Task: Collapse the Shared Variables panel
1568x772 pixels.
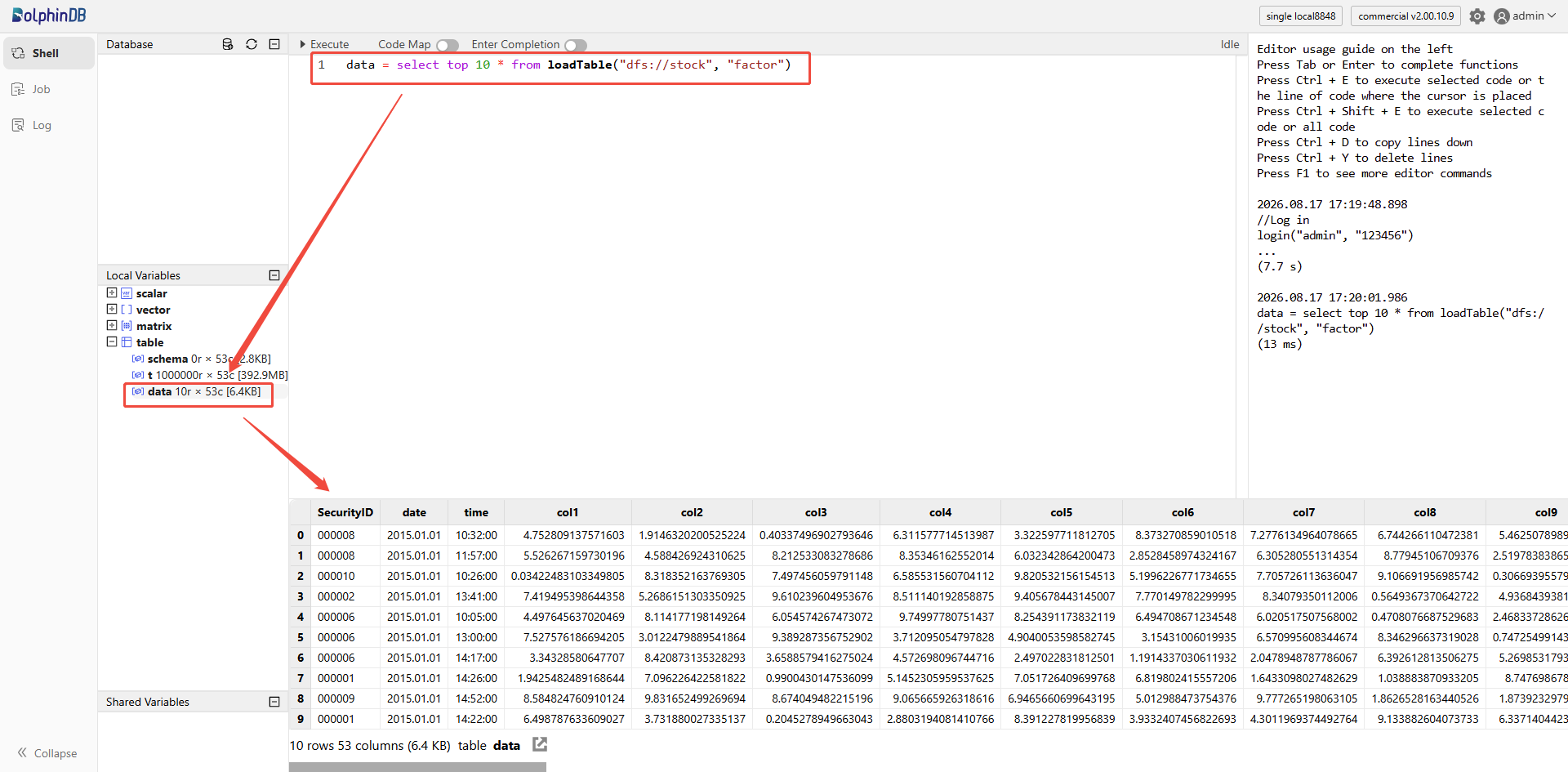Action: coord(274,702)
